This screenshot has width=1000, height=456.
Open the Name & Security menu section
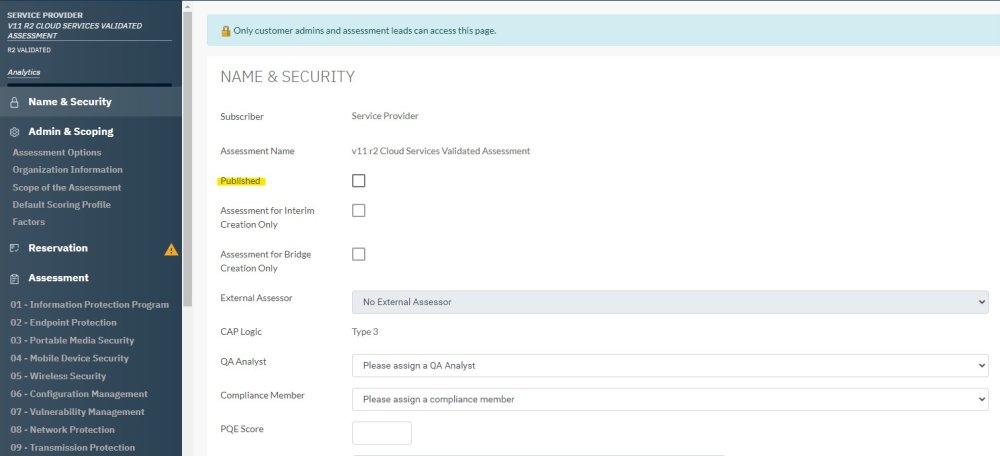pyautogui.click(x=70, y=102)
